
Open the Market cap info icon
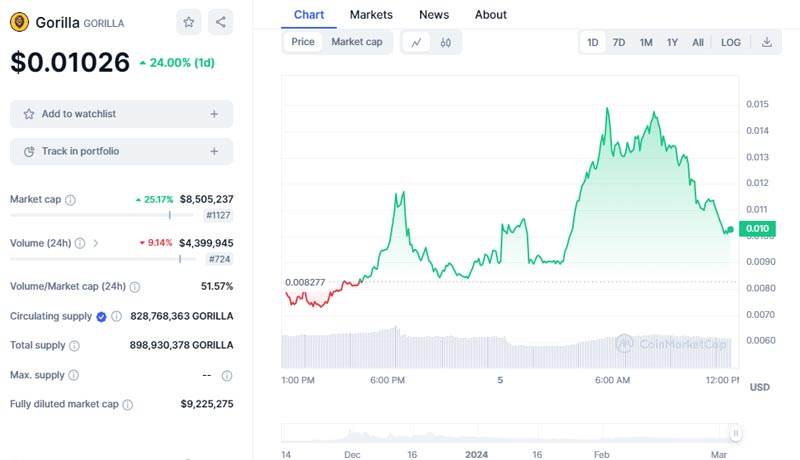coord(70,200)
